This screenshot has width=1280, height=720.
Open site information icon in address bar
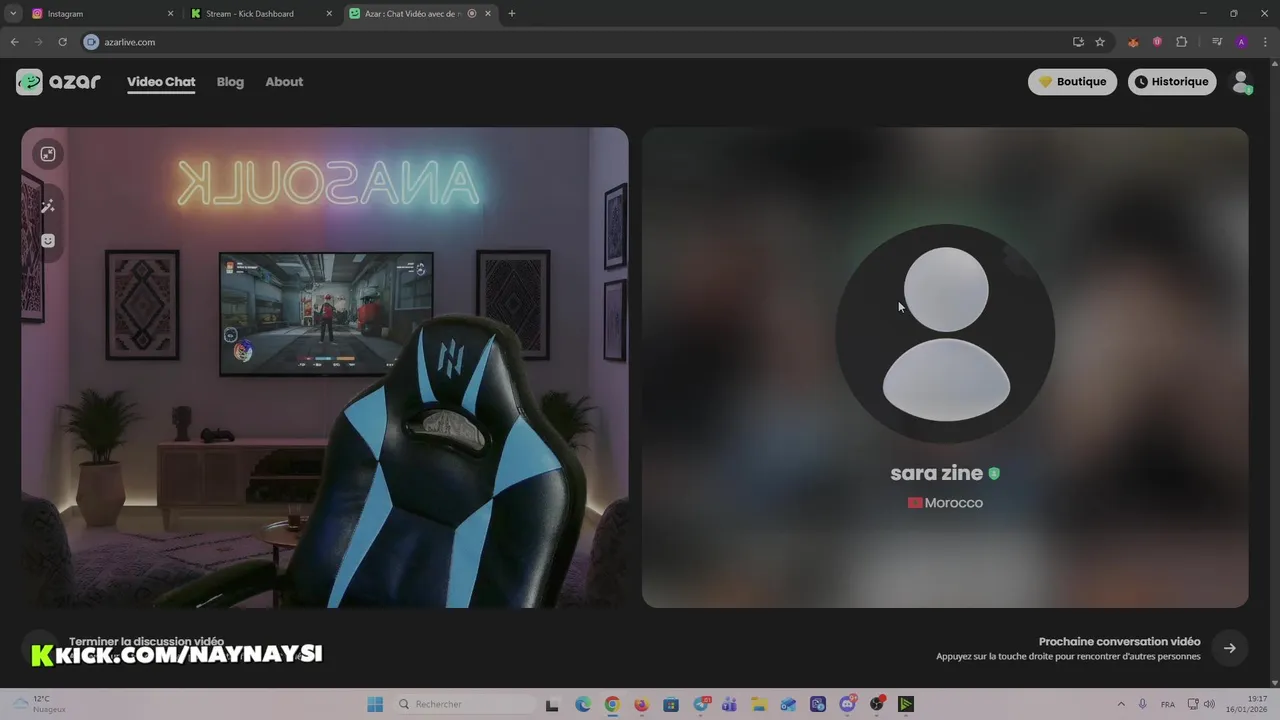(91, 42)
